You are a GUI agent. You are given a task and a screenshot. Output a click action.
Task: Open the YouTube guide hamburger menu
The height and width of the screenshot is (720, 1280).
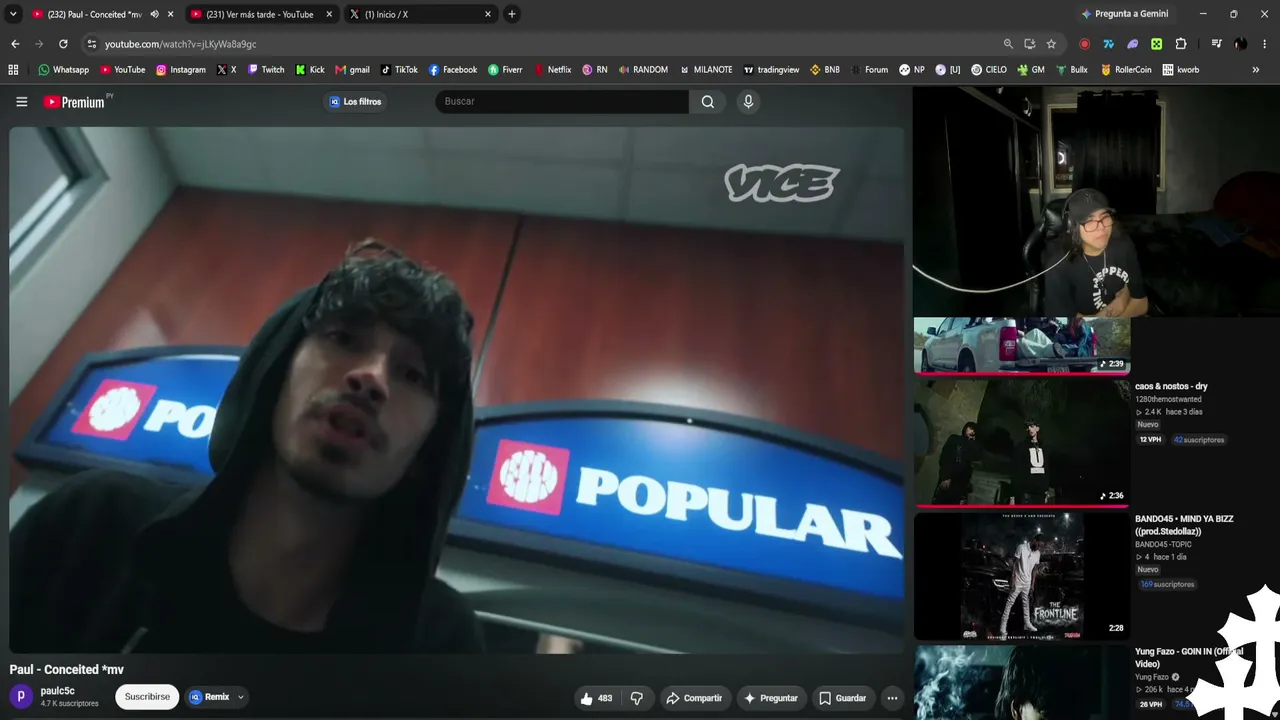coord(21,101)
